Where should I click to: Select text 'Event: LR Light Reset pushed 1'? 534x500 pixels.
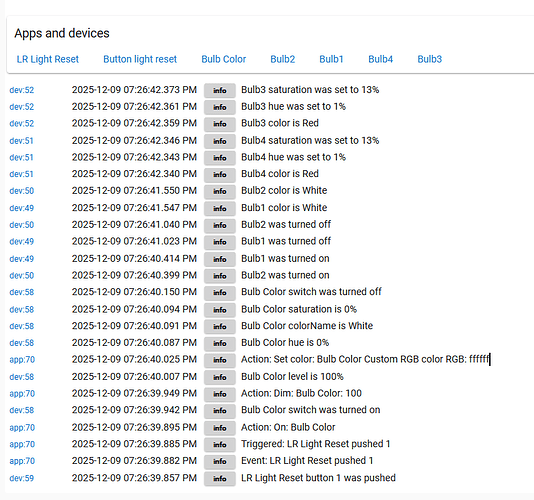click(x=307, y=461)
